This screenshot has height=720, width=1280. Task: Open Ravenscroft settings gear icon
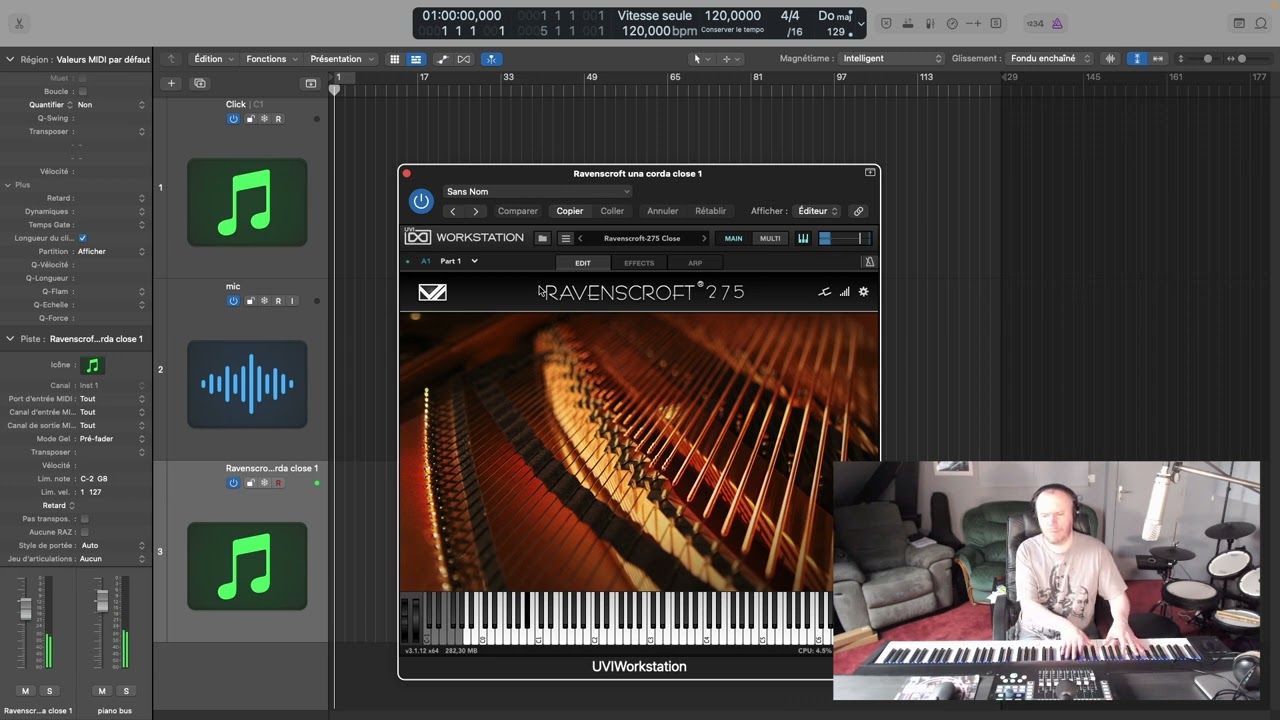(864, 292)
